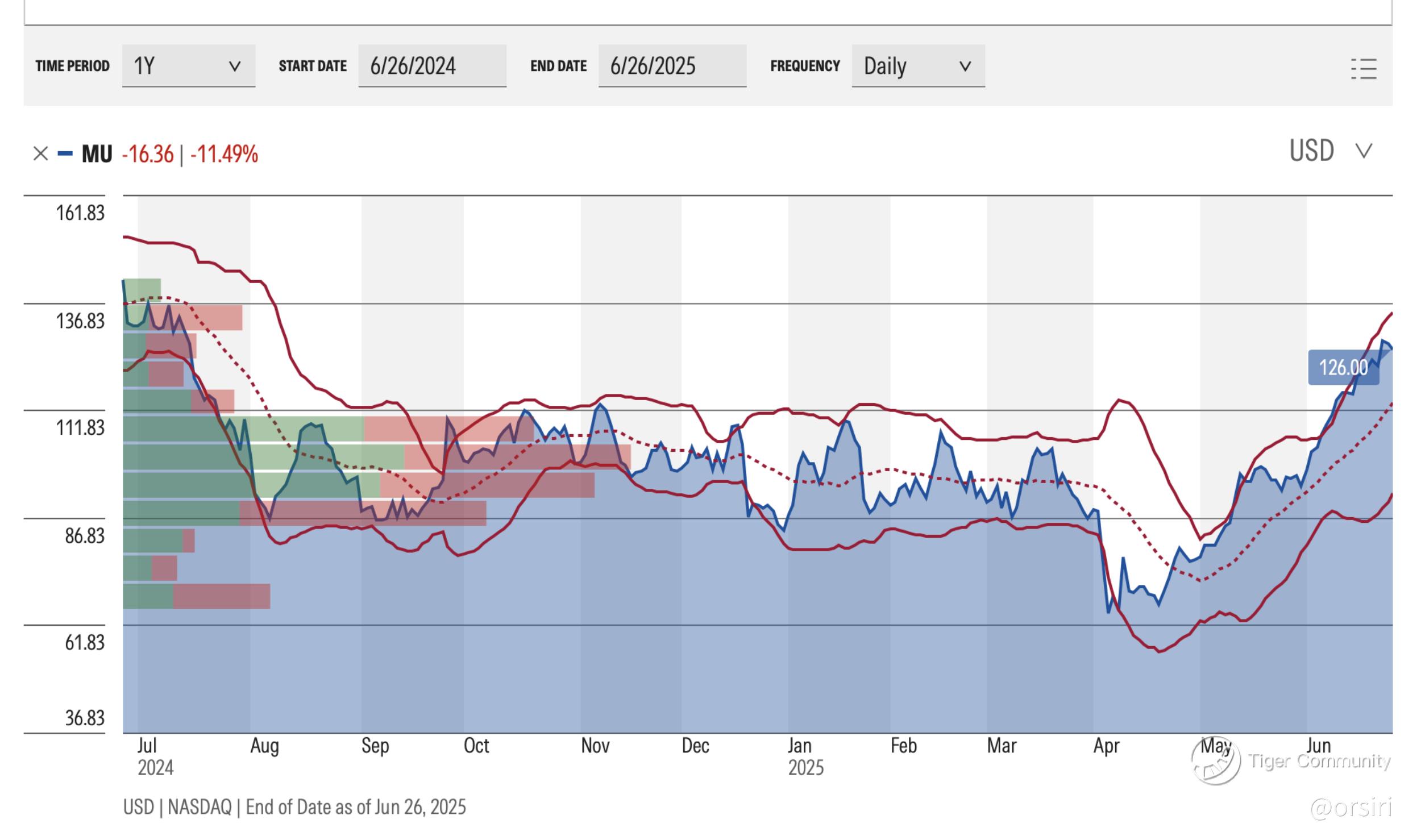This screenshot has width=1421, height=840.
Task: Open the chart options list icon
Action: 1364,69
